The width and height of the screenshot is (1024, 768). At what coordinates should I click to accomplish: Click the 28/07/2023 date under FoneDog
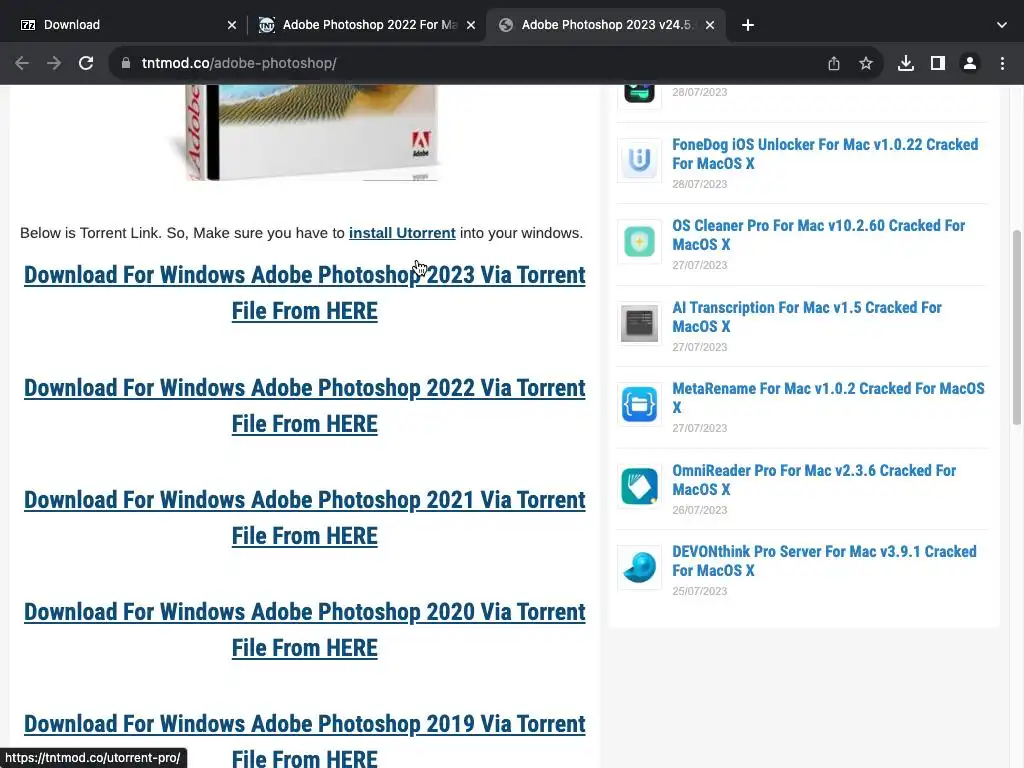pos(699,184)
